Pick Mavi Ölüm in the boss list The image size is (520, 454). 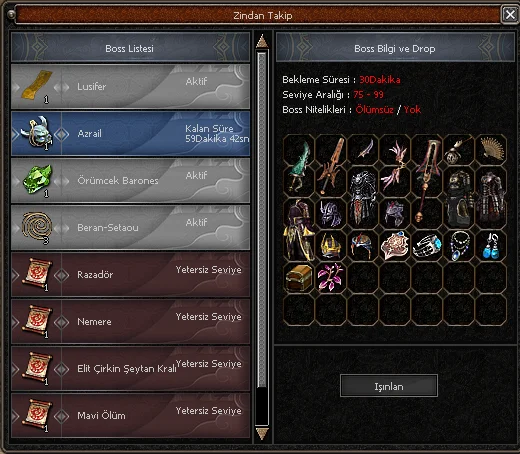pyautogui.click(x=131, y=416)
